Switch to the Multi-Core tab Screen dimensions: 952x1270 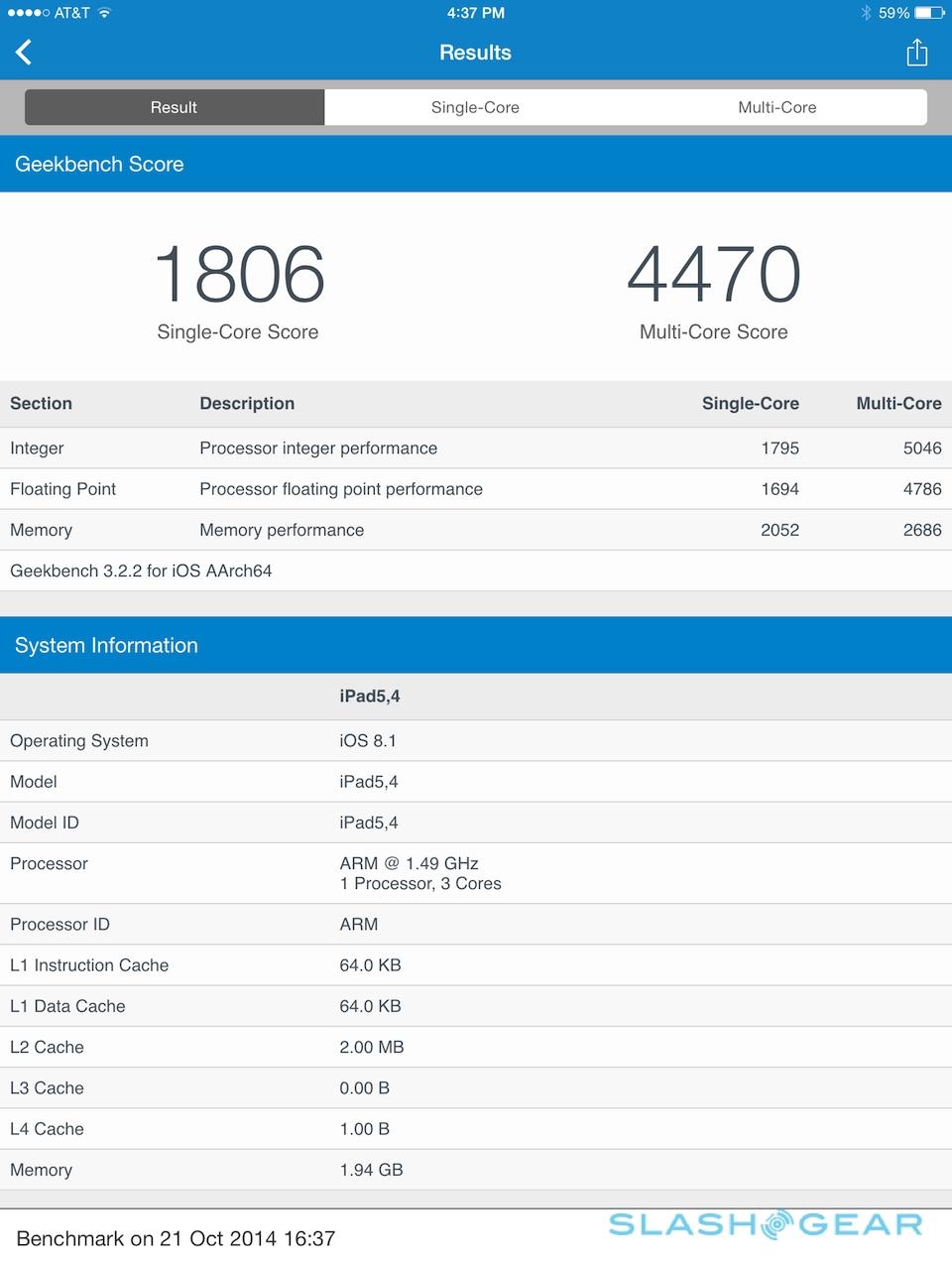(x=776, y=107)
